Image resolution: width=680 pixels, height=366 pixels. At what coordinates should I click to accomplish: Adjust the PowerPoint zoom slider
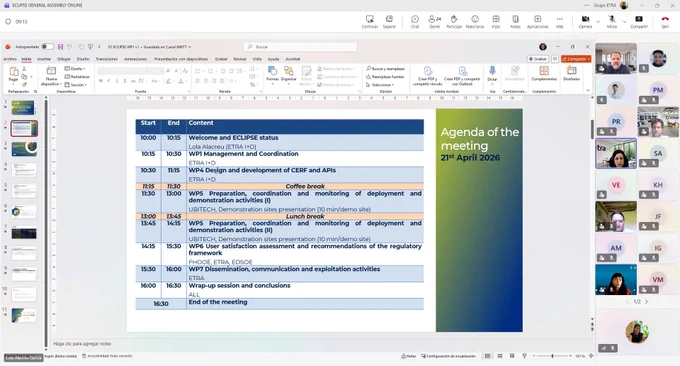[552, 356]
